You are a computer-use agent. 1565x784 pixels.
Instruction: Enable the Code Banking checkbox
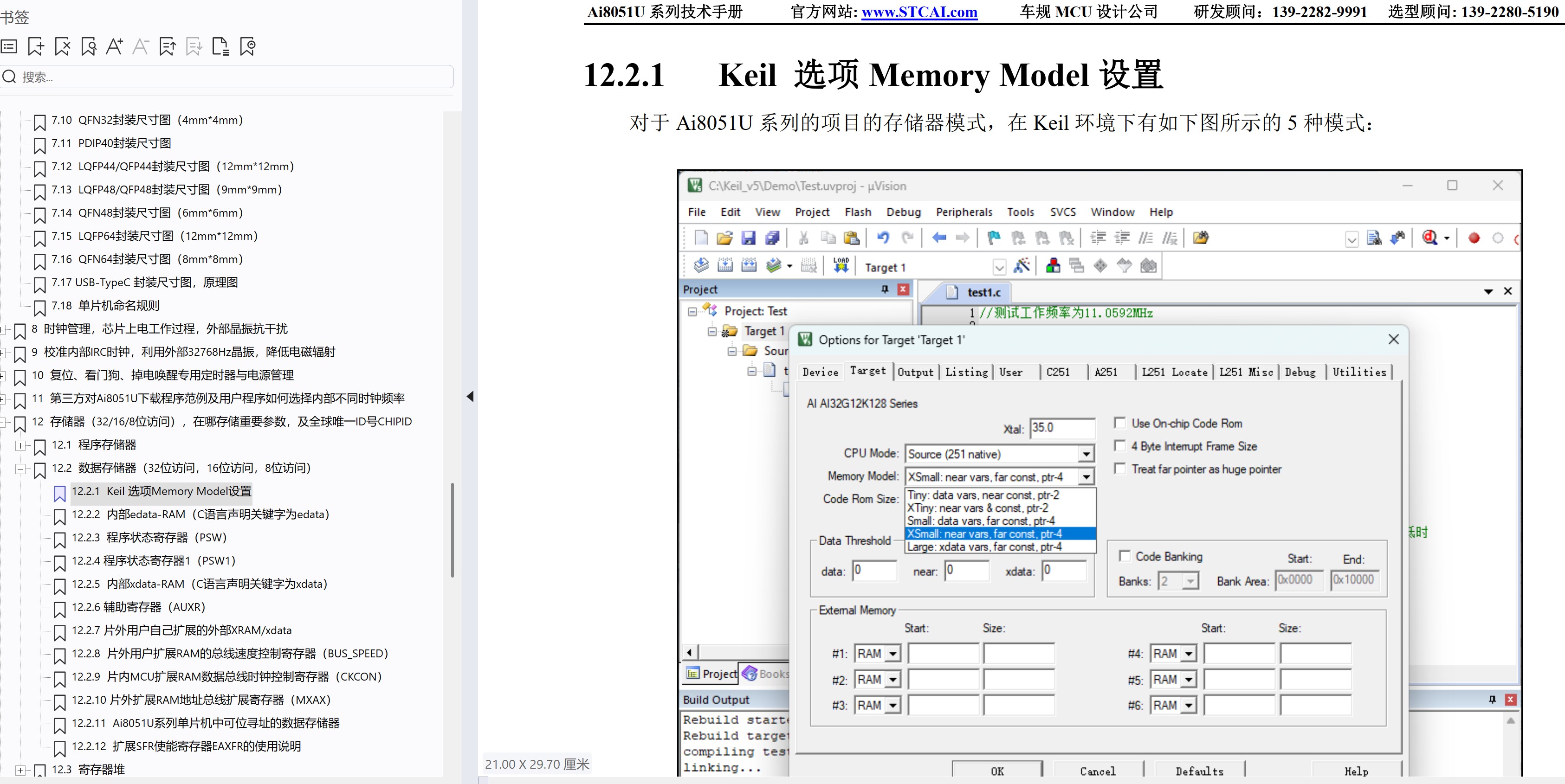(1125, 556)
